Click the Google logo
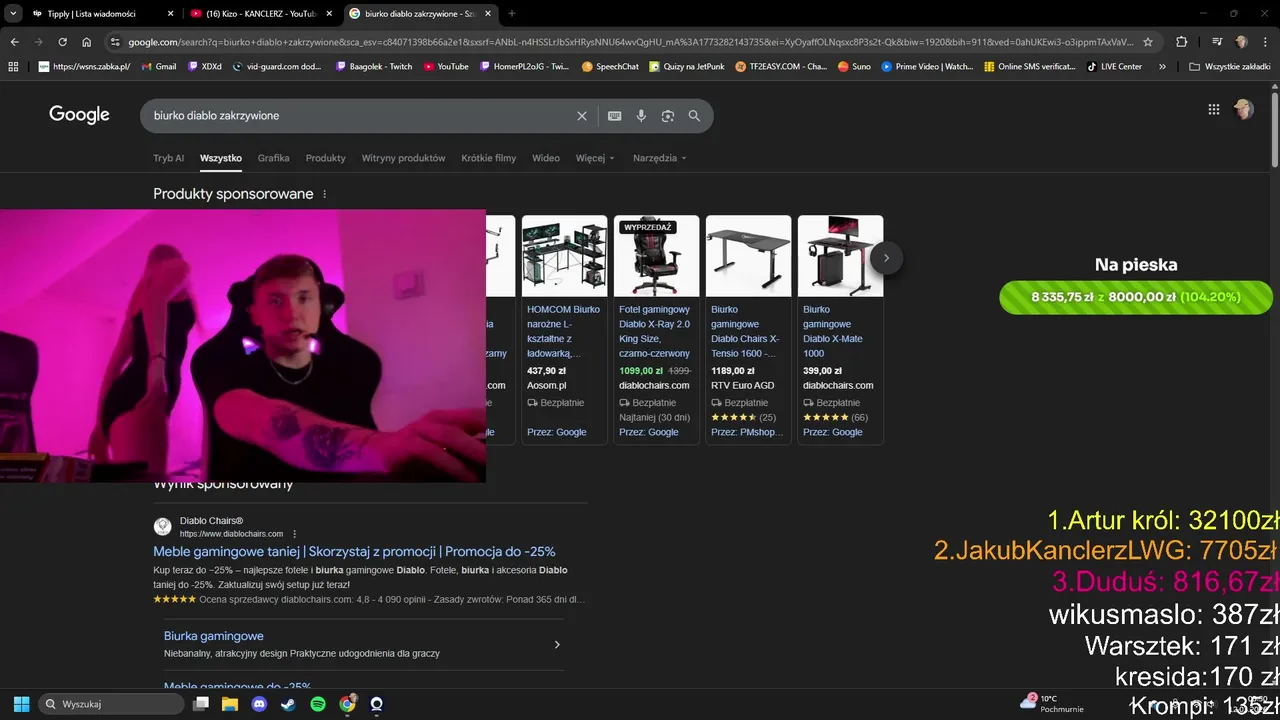The image size is (1280, 720). [x=79, y=115]
